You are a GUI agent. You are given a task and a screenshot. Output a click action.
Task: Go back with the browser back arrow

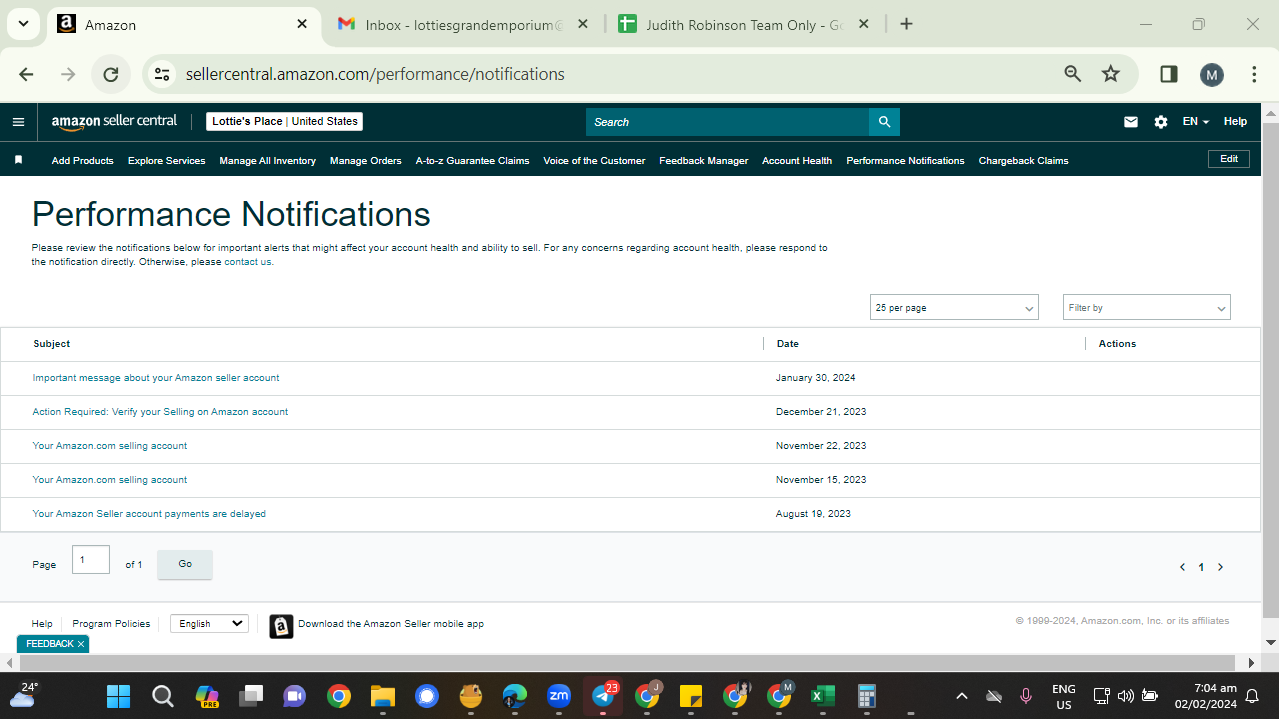(26, 74)
